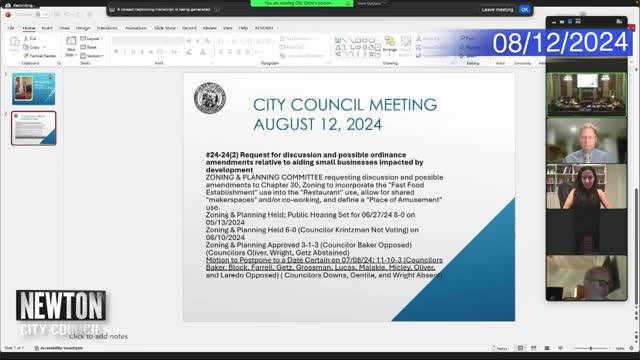Switch to the Insert ribbon tab
The height and width of the screenshot is (360, 640).
[47, 28]
